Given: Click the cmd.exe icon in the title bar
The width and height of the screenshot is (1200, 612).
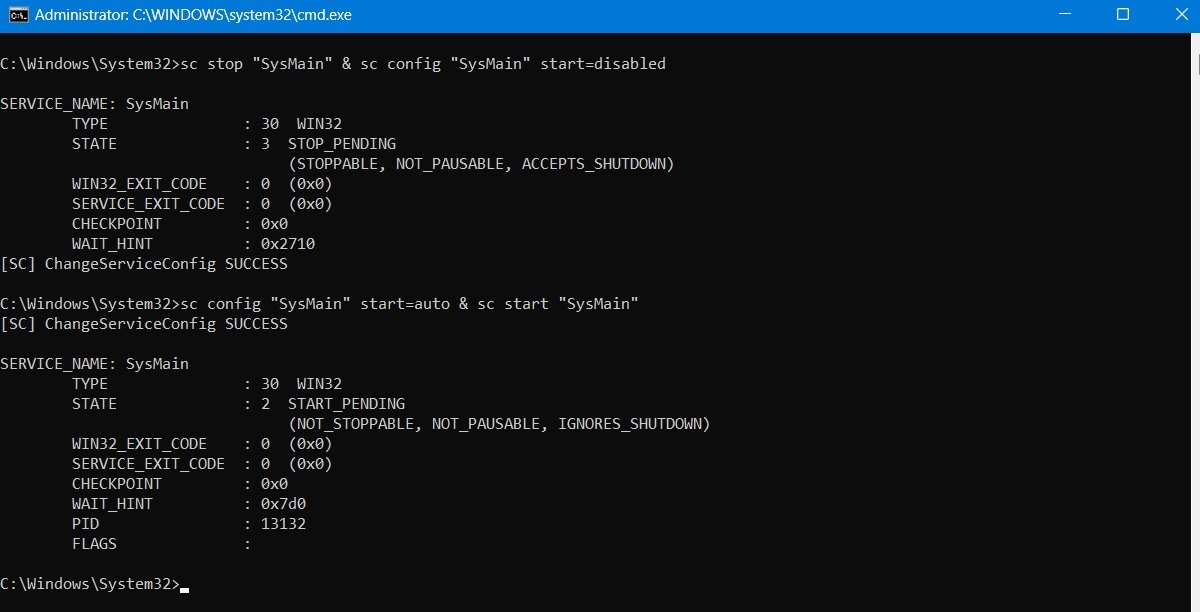Looking at the screenshot, I should click(x=17, y=15).
